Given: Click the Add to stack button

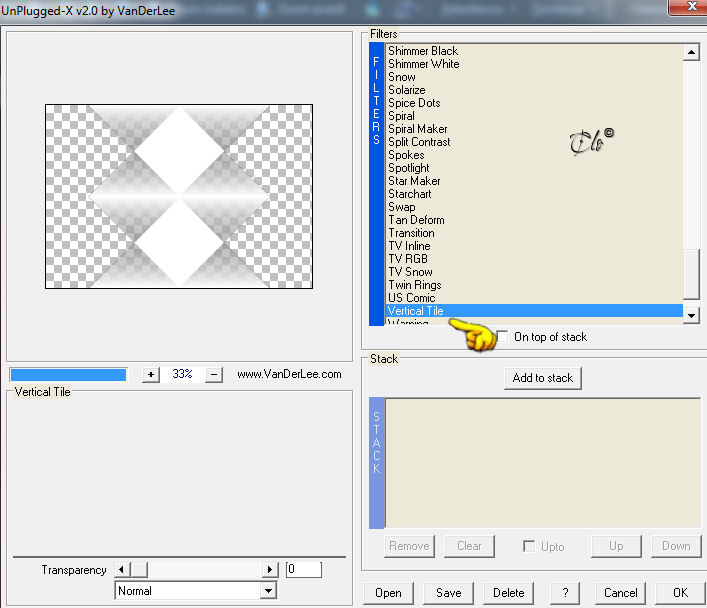Looking at the screenshot, I should click(542, 378).
